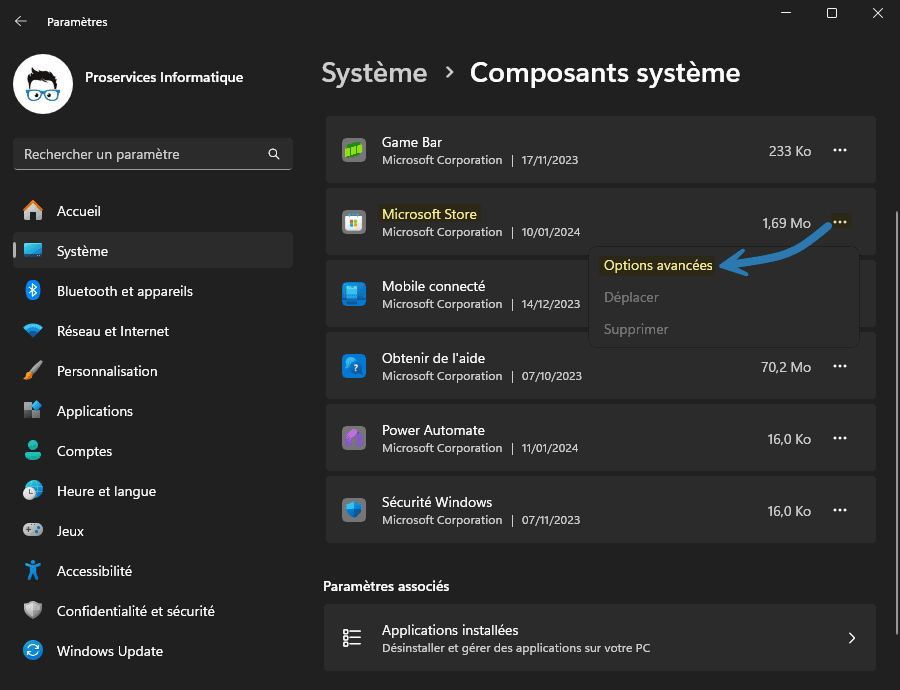Select the Power Automate app icon
The image size is (900, 690).
(353, 438)
